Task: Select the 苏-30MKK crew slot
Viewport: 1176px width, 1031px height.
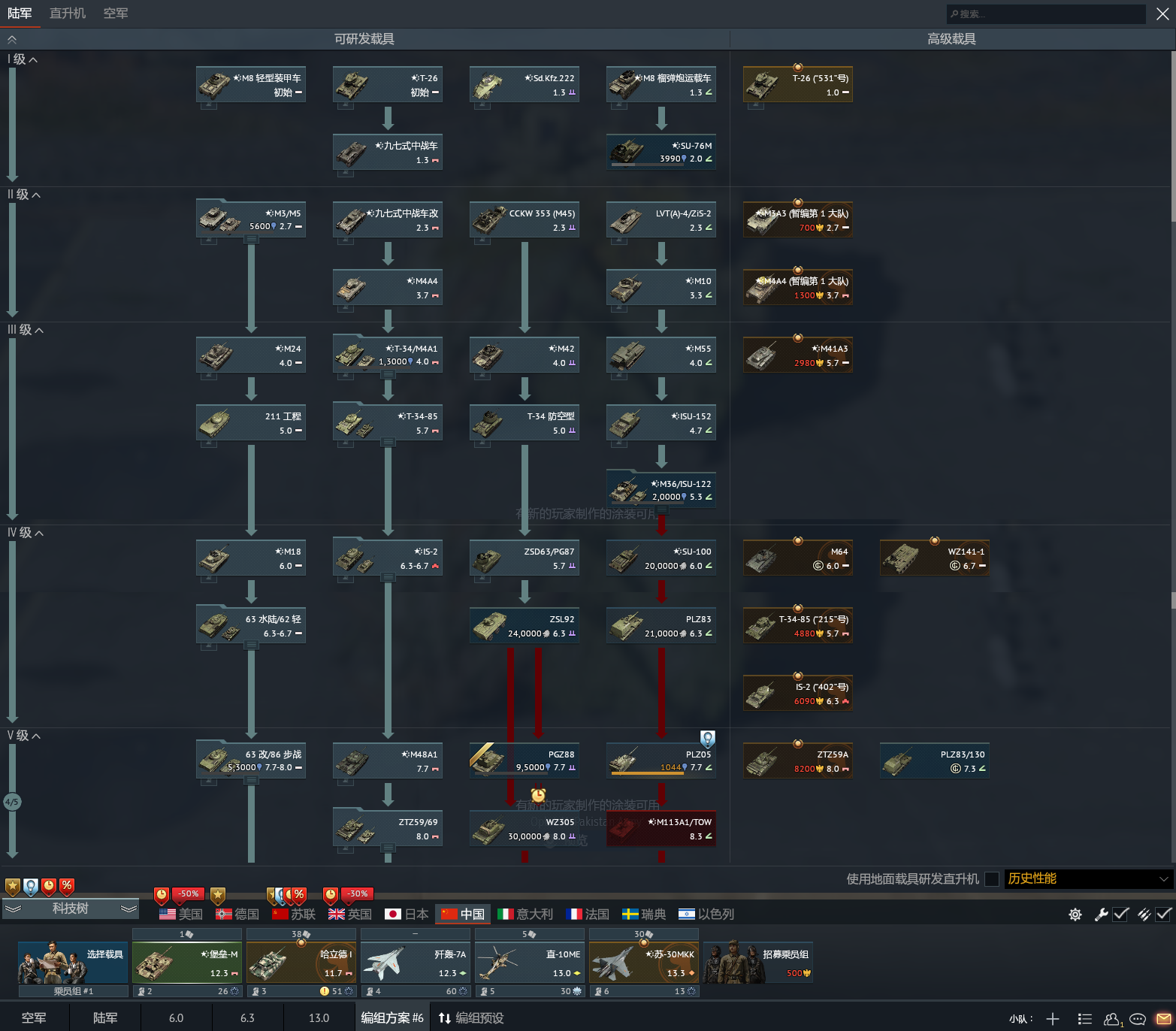Action: click(x=644, y=962)
